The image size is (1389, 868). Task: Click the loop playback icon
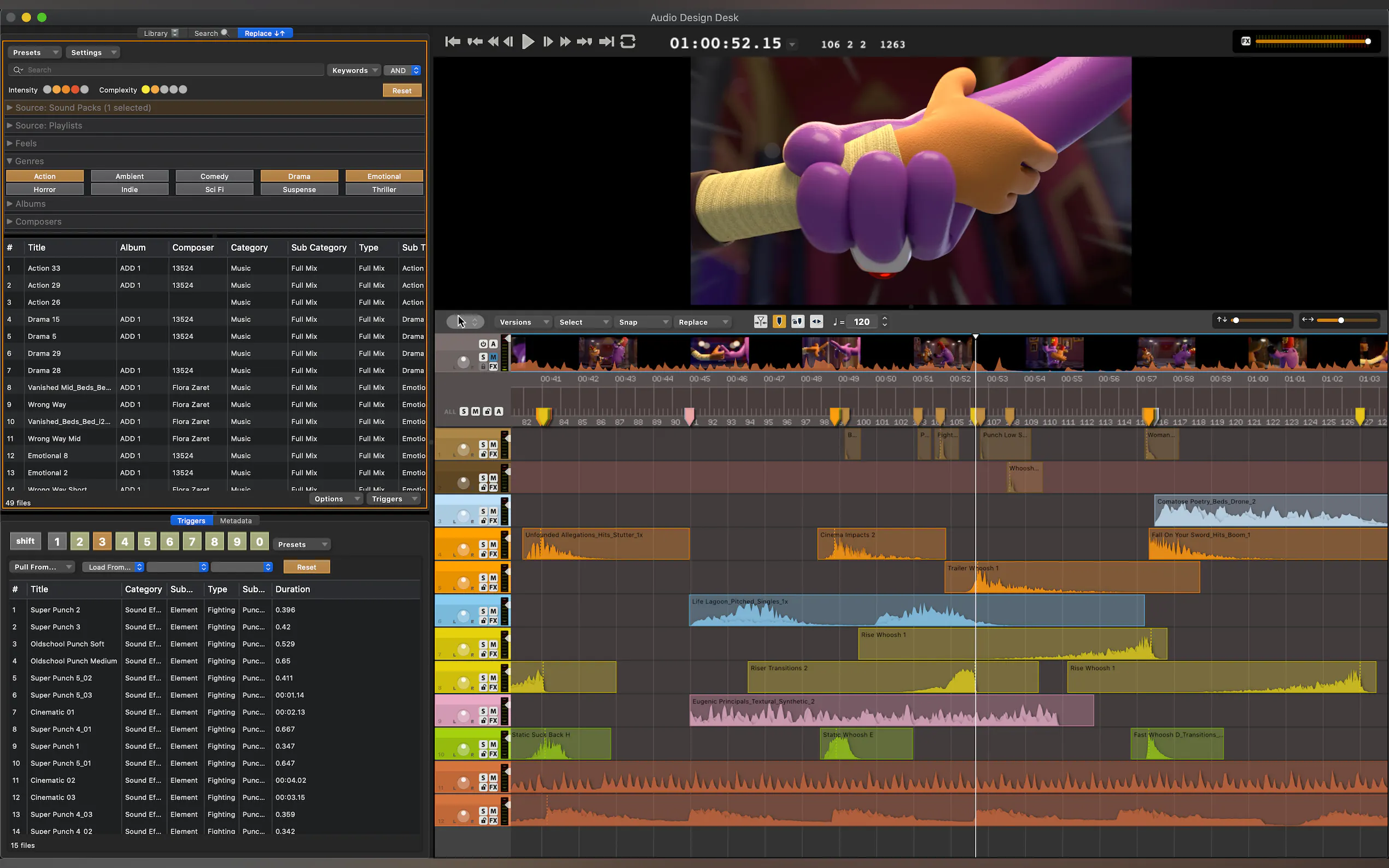(x=628, y=42)
